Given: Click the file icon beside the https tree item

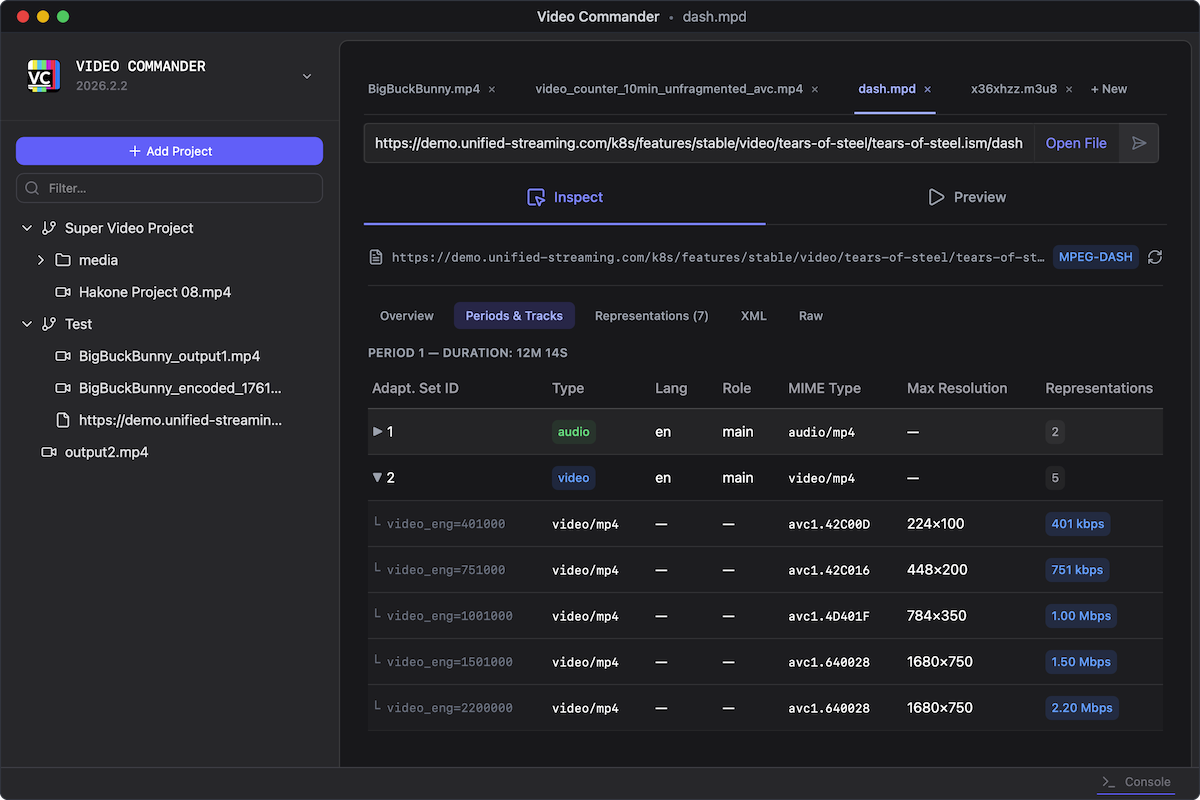Looking at the screenshot, I should pyautogui.click(x=62, y=420).
